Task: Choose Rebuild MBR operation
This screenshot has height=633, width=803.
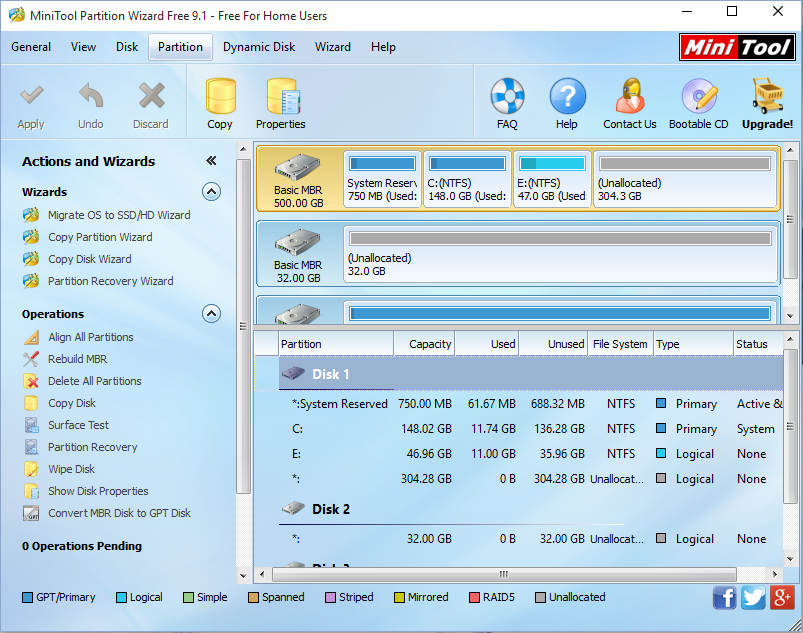Action: [x=77, y=359]
